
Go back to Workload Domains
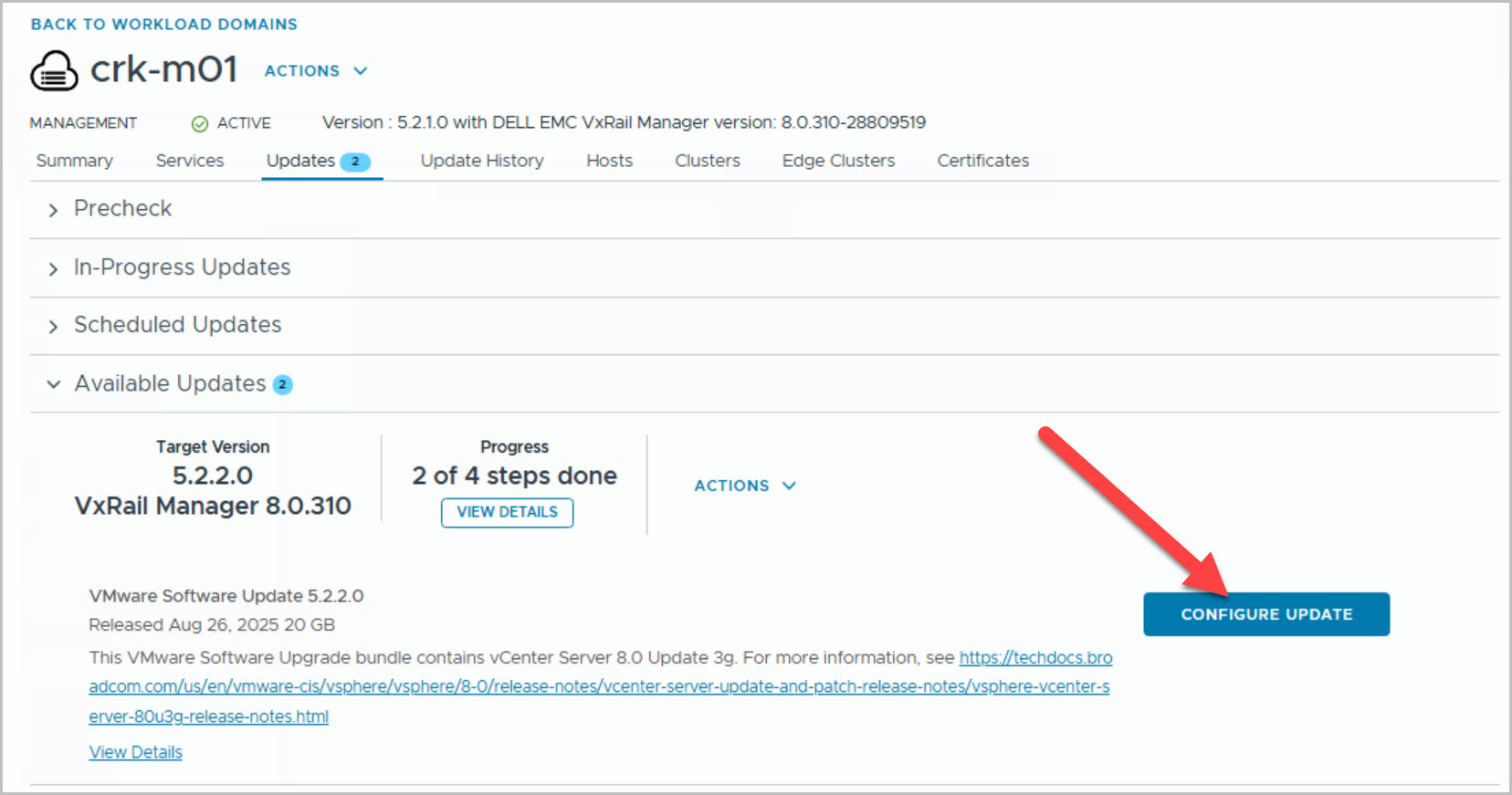[164, 25]
